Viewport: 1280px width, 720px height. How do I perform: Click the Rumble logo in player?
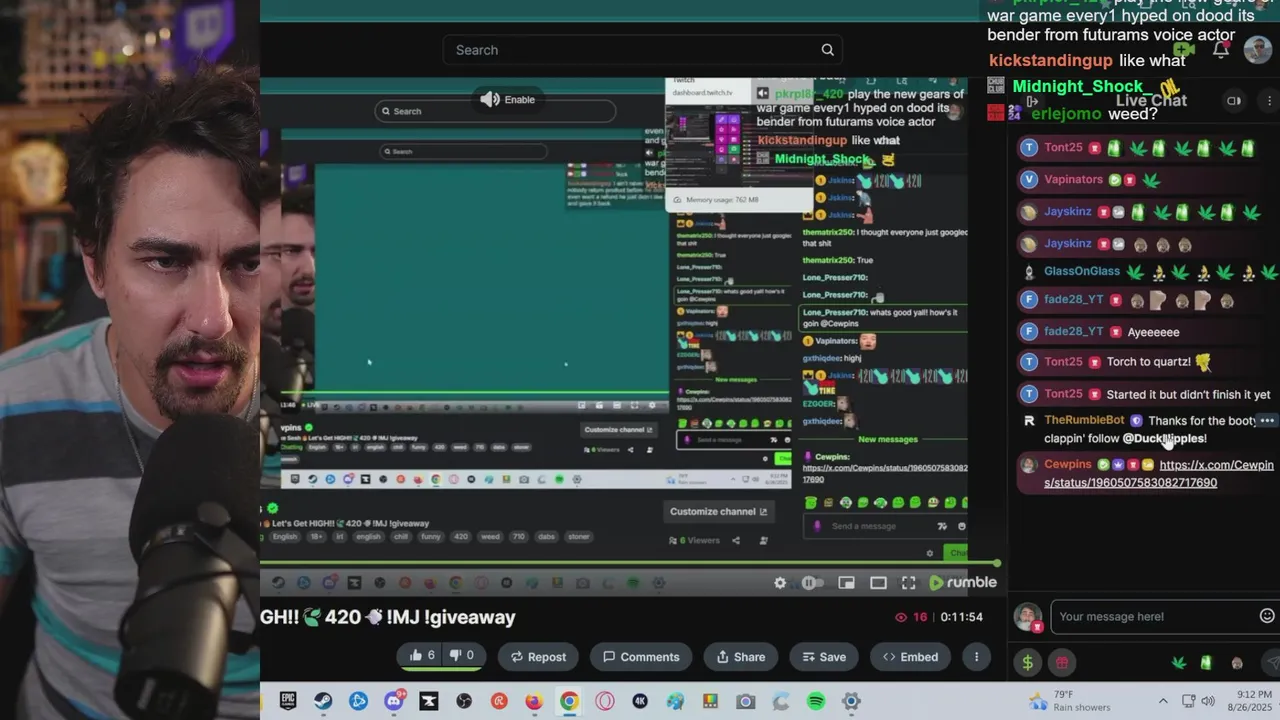pos(963,583)
